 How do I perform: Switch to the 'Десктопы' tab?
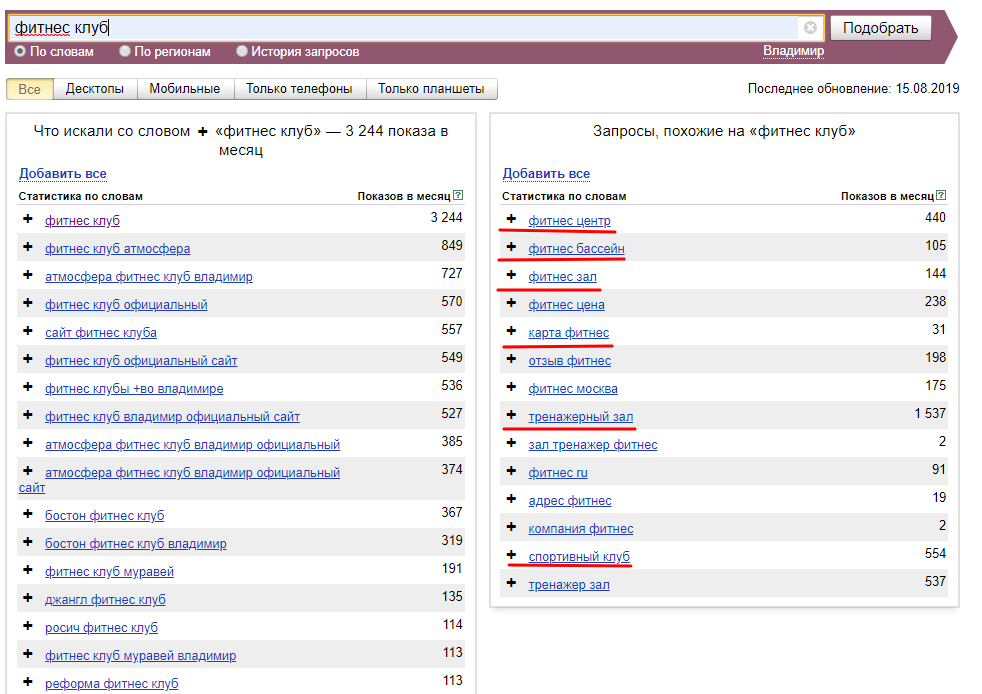click(x=95, y=89)
